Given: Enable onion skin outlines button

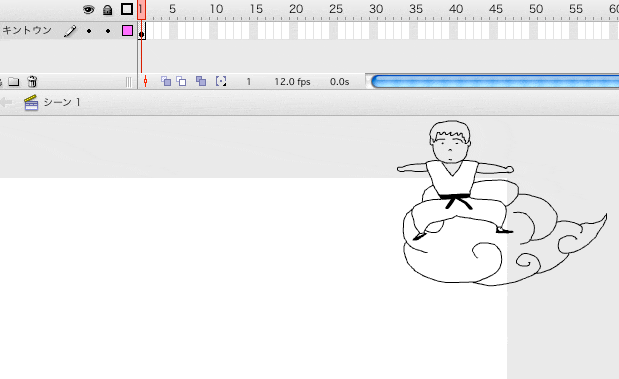Looking at the screenshot, I should point(181,81).
